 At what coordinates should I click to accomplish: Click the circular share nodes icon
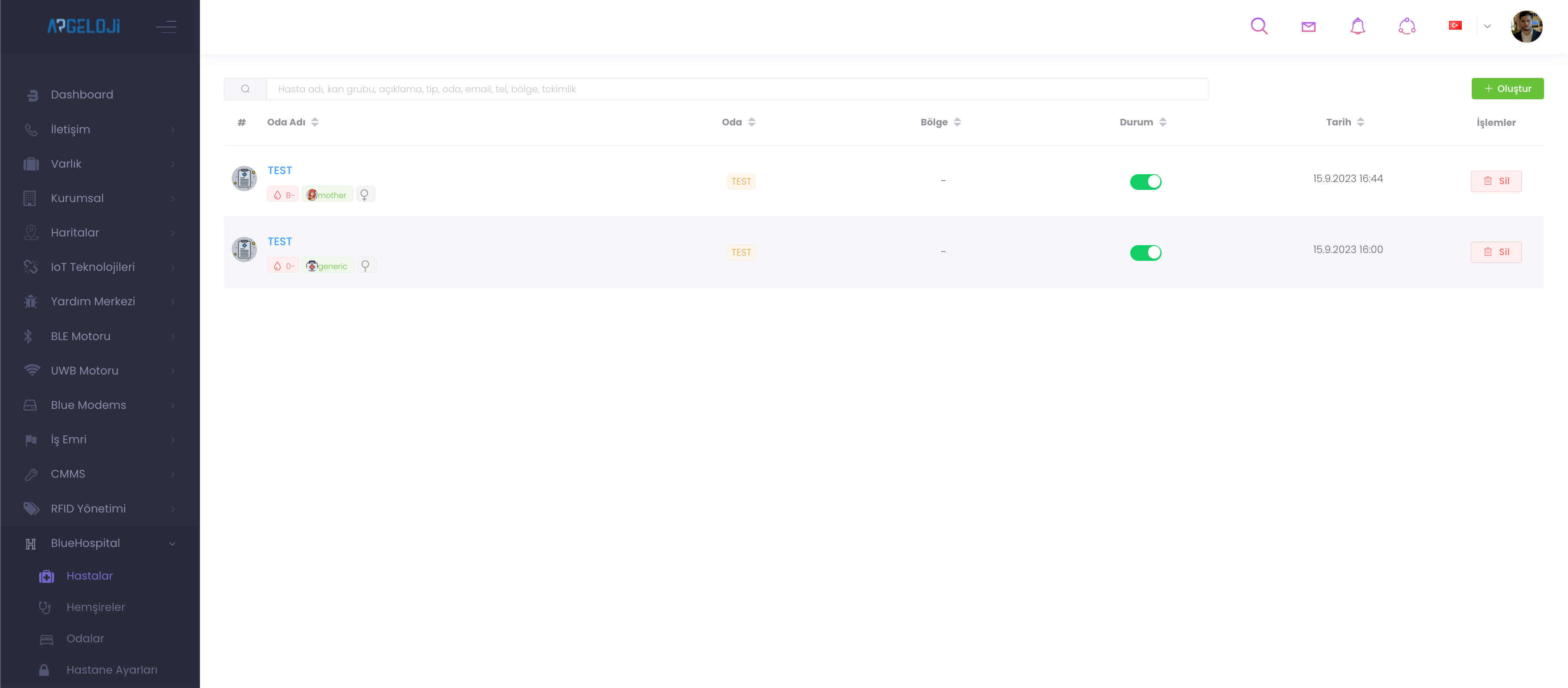coord(1407,26)
